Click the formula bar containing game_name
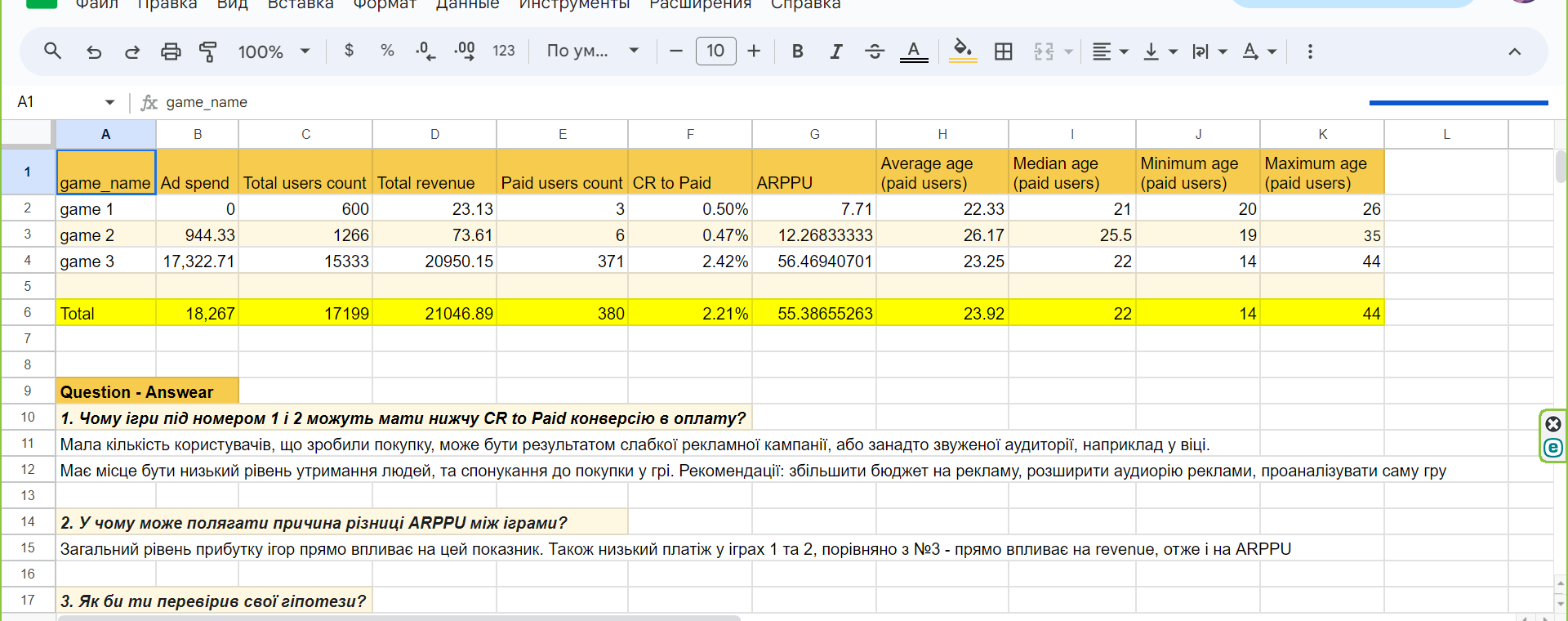The height and width of the screenshot is (621, 1568). (x=759, y=102)
